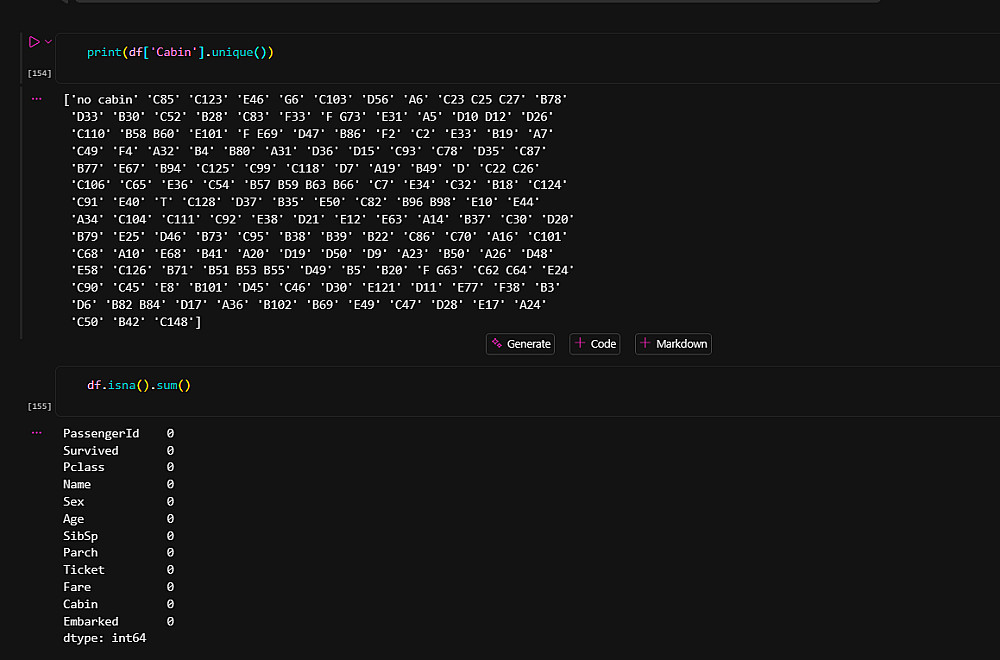The image size is (1000, 660).
Task: Click the 'Cabin' string in the code
Action: (174, 52)
